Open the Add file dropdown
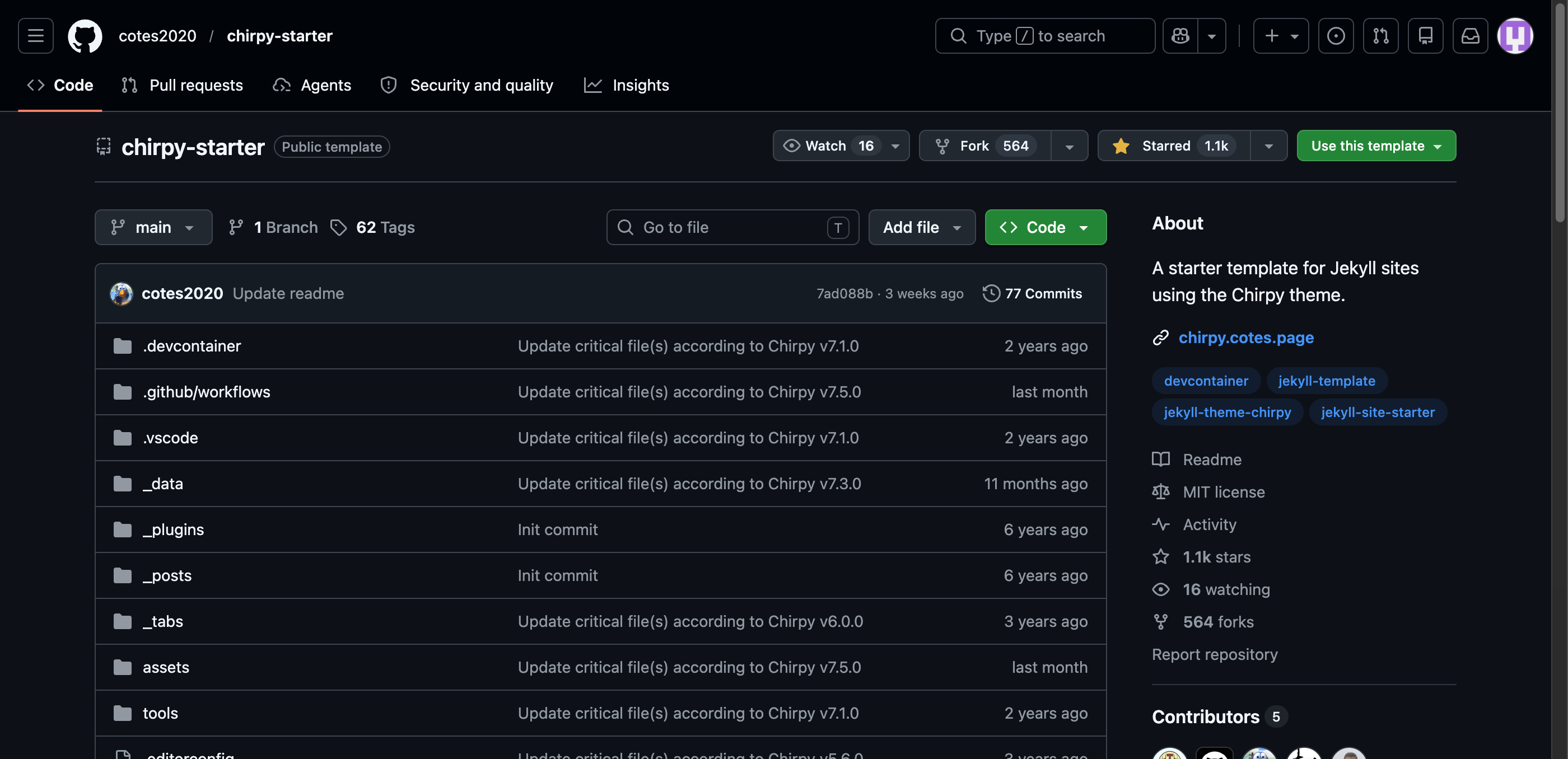 pyautogui.click(x=922, y=227)
